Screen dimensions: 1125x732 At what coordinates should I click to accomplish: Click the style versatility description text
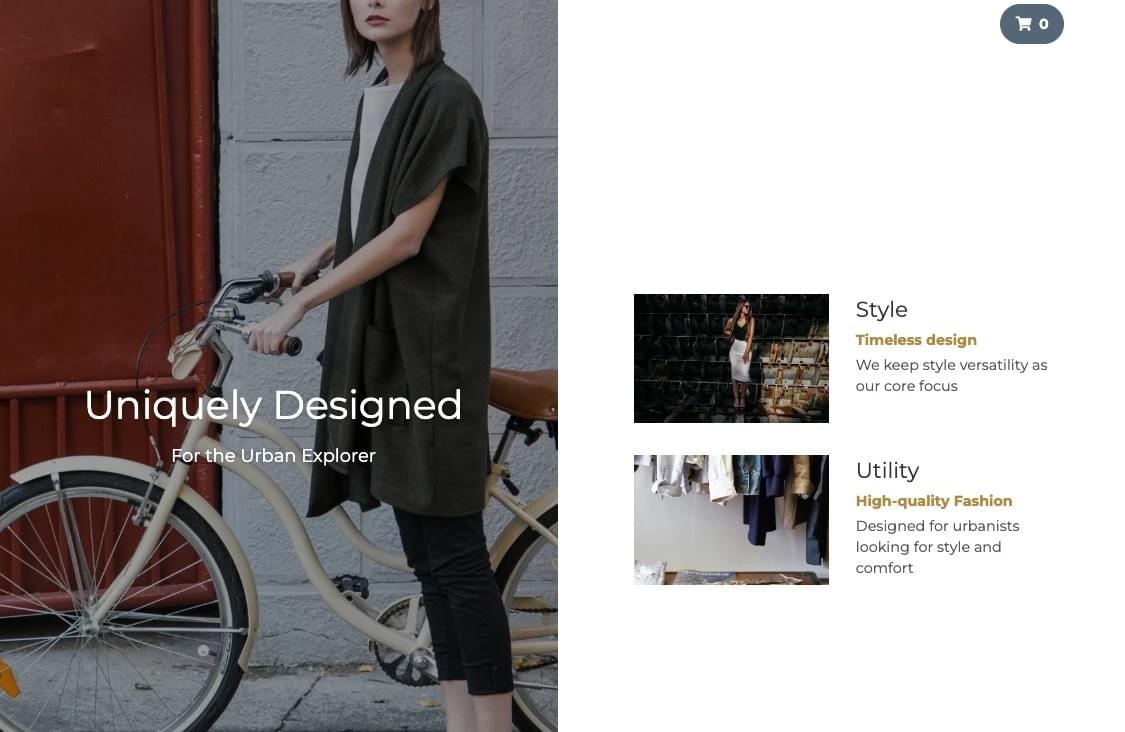point(951,375)
